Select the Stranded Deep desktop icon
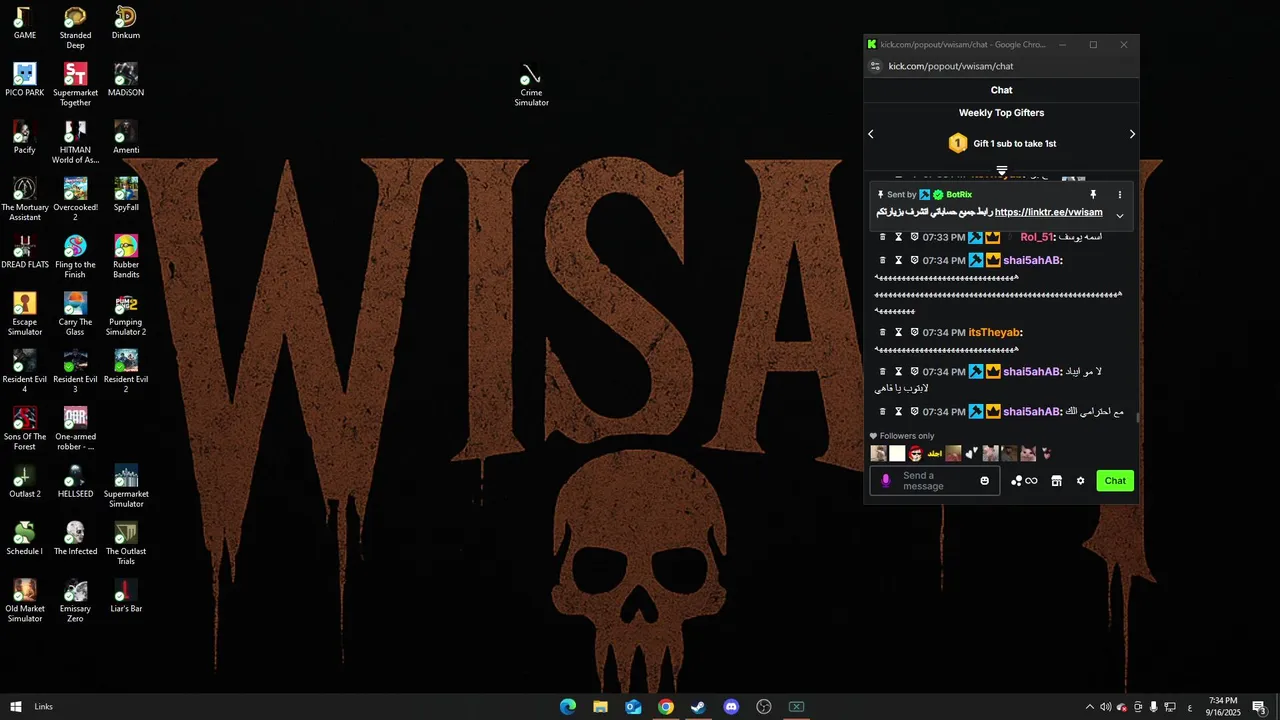 coord(75,27)
